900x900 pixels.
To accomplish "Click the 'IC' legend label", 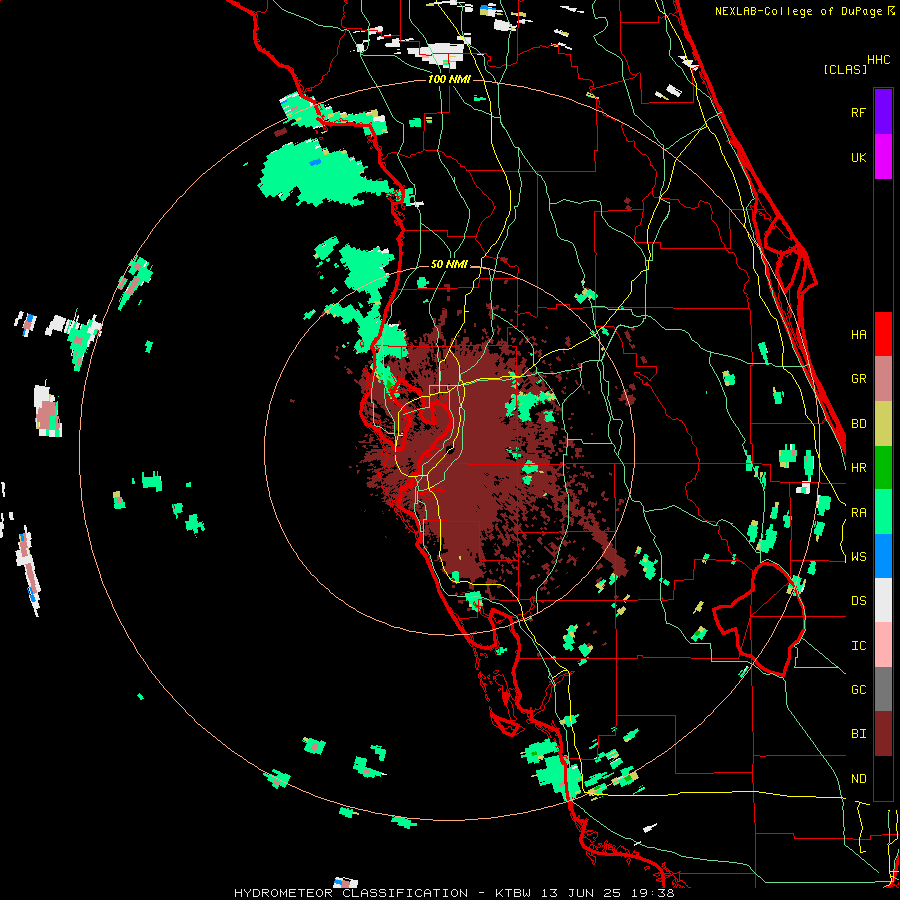I will click(858, 646).
